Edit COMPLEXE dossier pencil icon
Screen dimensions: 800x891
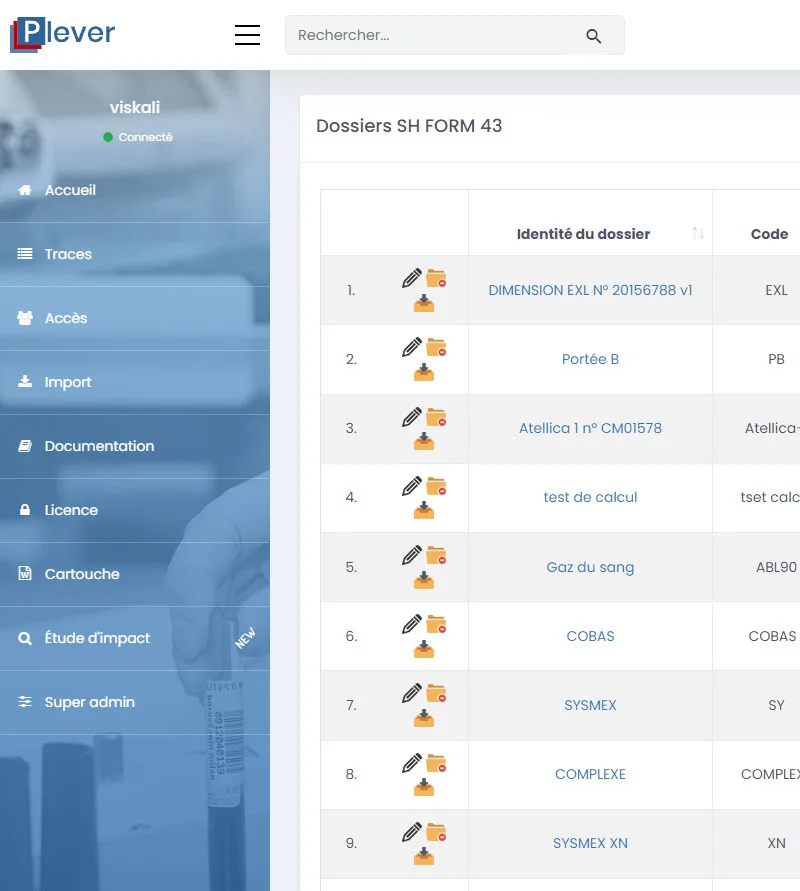411,763
